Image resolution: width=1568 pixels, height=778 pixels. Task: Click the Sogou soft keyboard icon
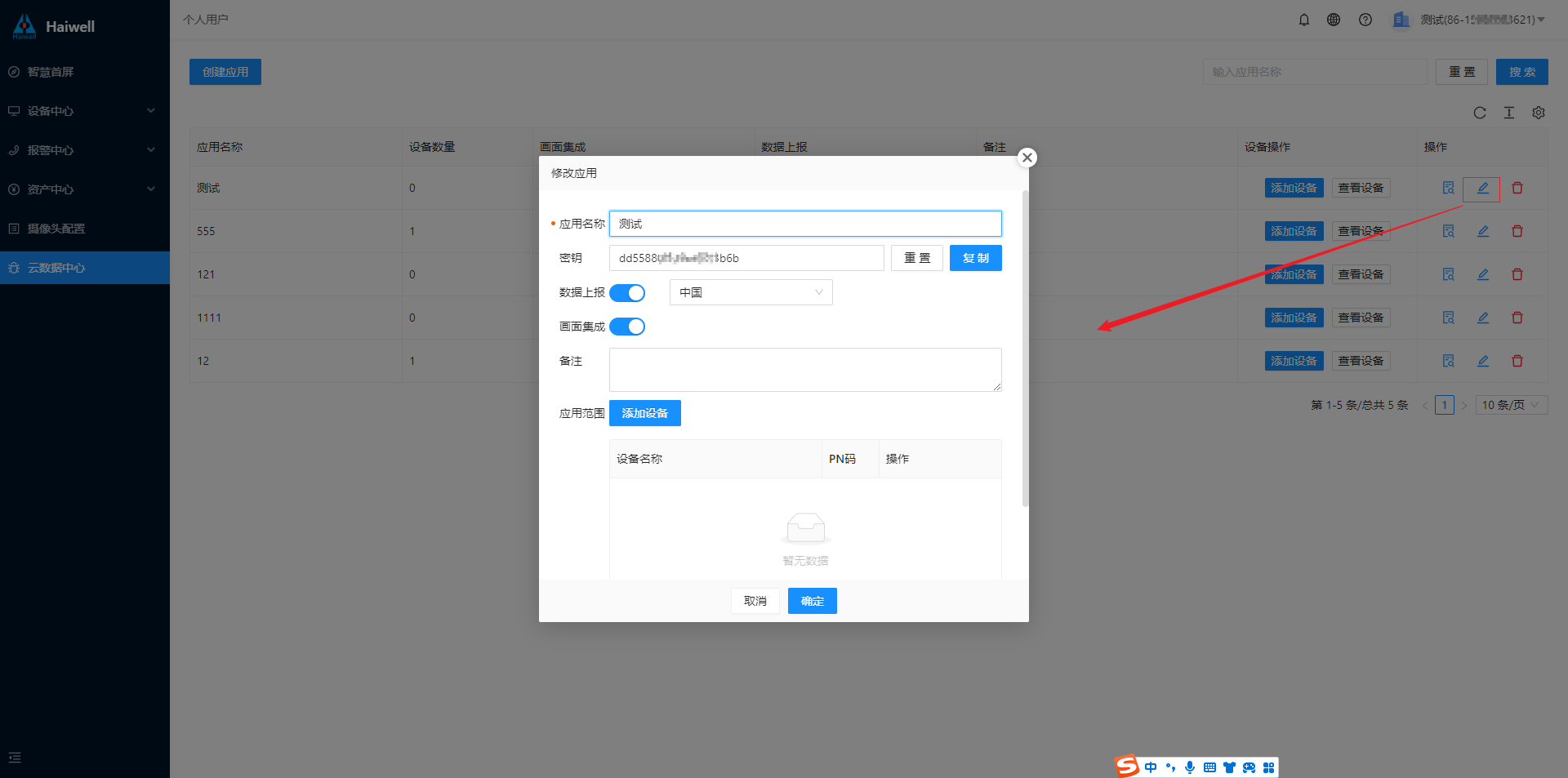point(1209,767)
